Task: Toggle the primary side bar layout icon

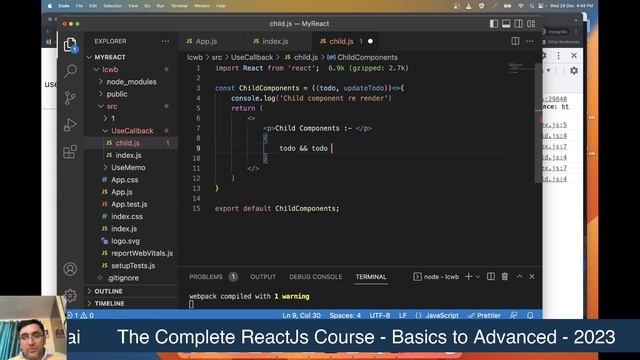Action: [x=493, y=24]
